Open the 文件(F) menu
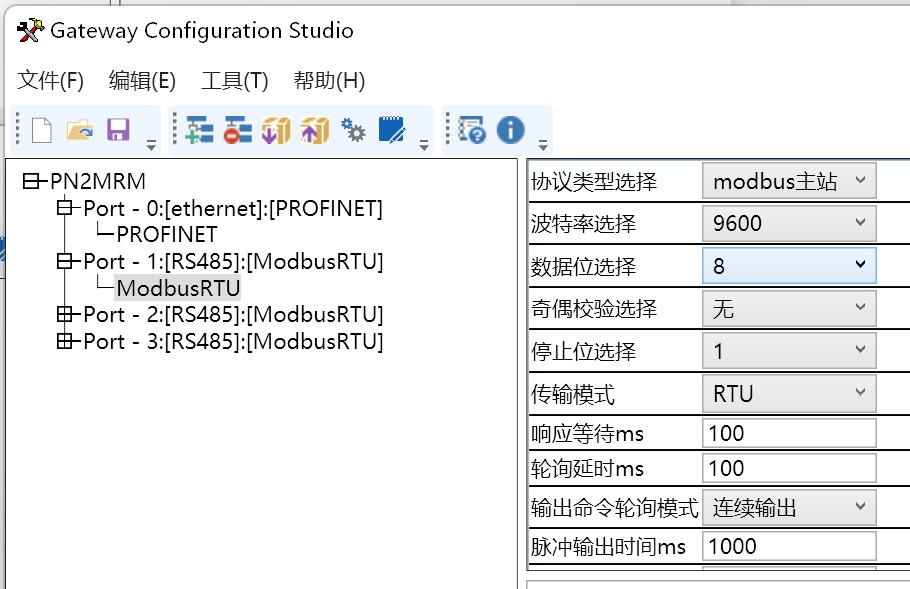This screenshot has height=589, width=910. click(50, 81)
